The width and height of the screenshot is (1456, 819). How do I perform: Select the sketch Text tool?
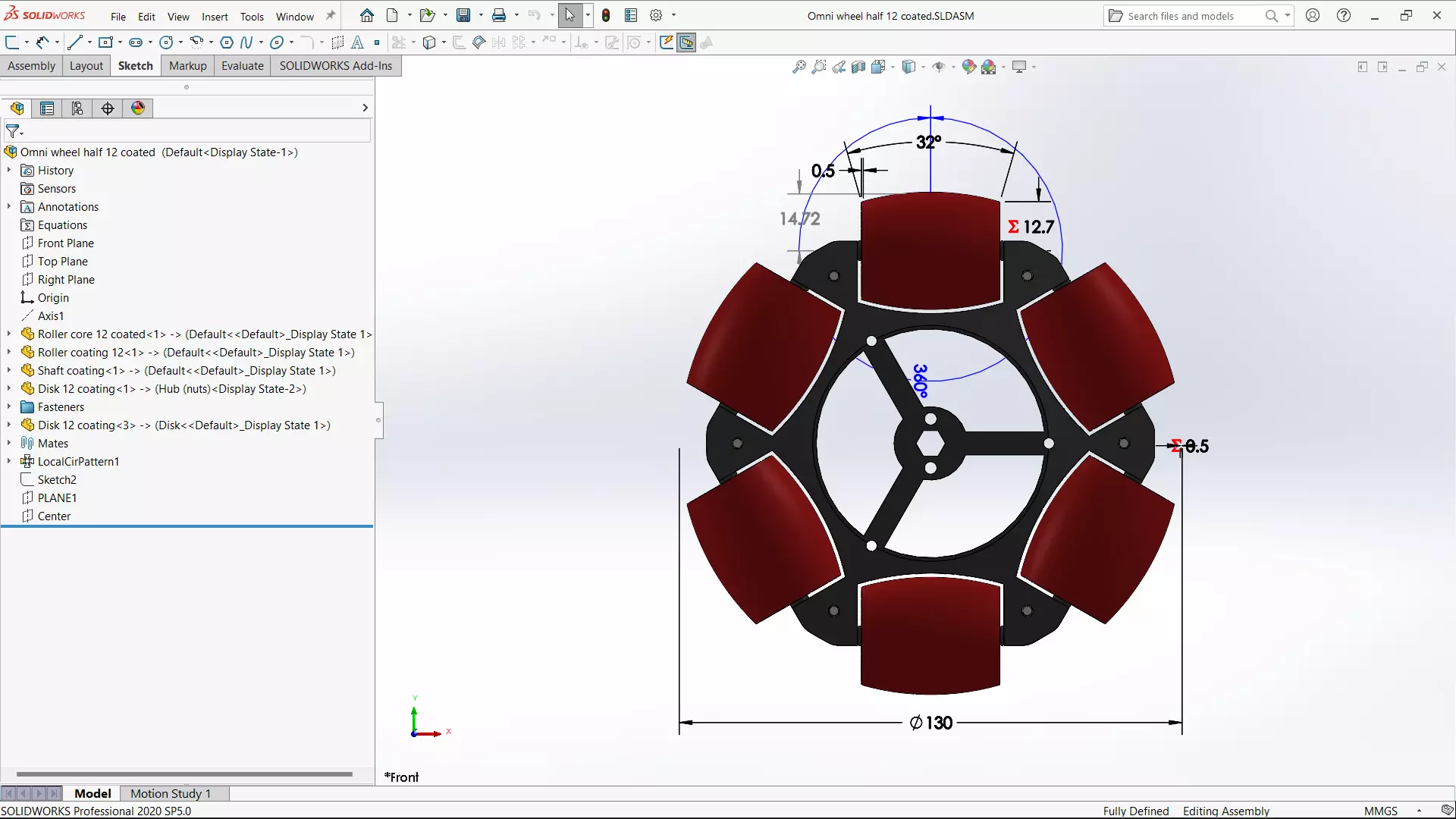[357, 42]
